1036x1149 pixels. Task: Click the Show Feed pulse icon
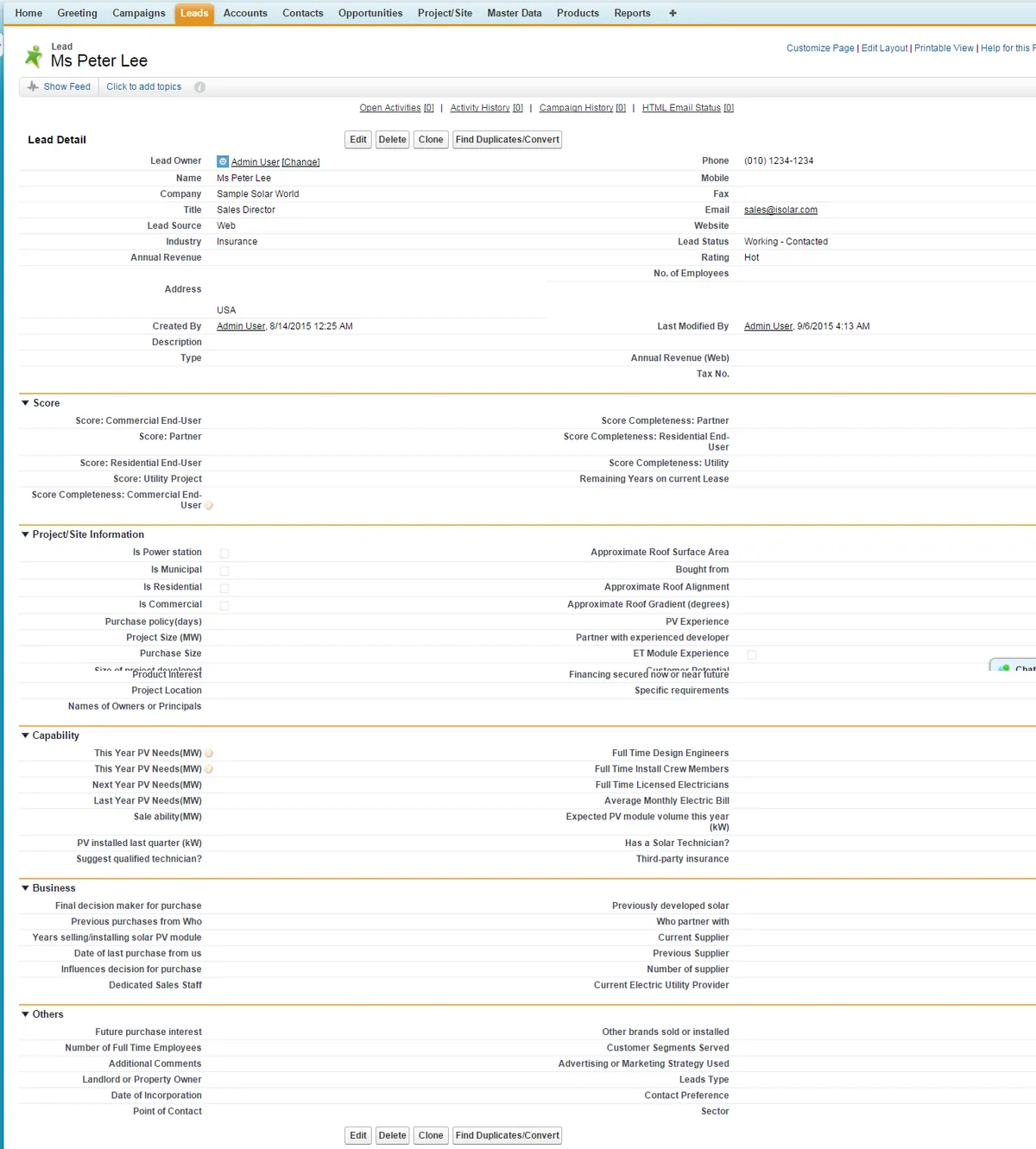(33, 86)
